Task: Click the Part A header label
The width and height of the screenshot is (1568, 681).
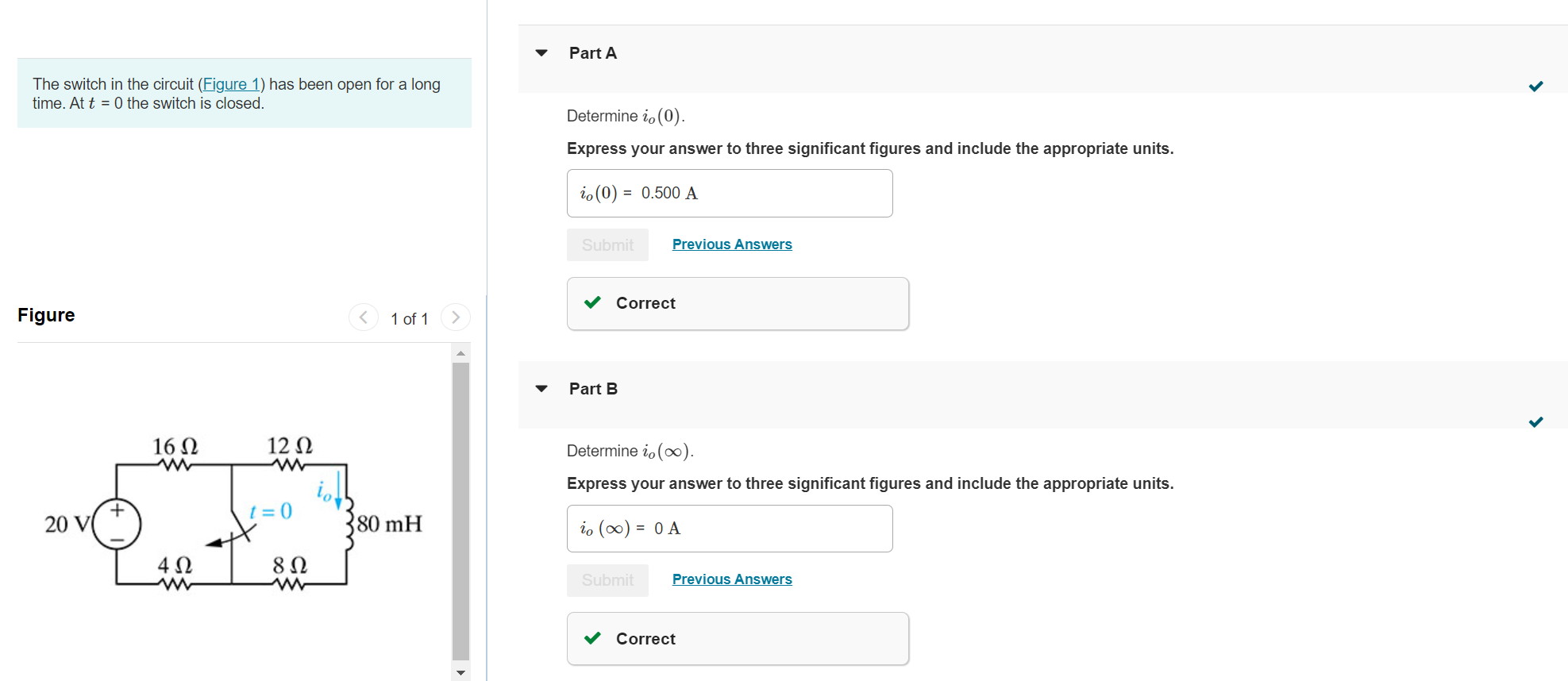Action: point(592,53)
